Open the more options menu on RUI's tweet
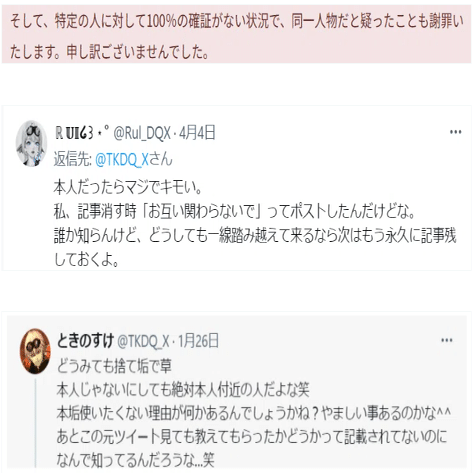Screen dimensions: 473x473 click(x=455, y=132)
